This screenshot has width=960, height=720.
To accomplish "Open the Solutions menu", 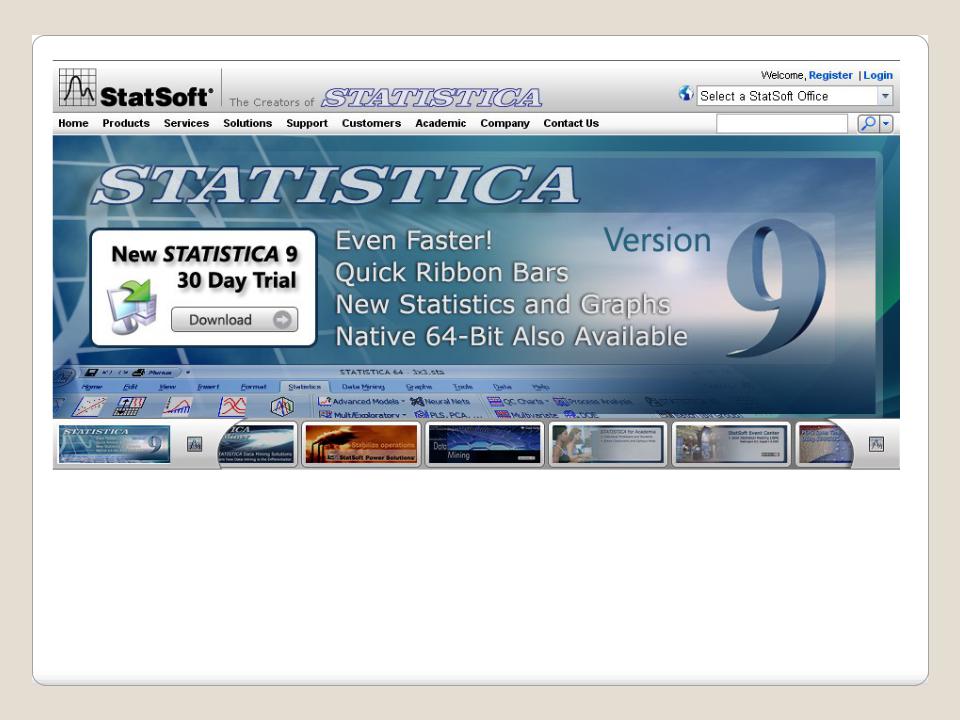I will tap(247, 123).
